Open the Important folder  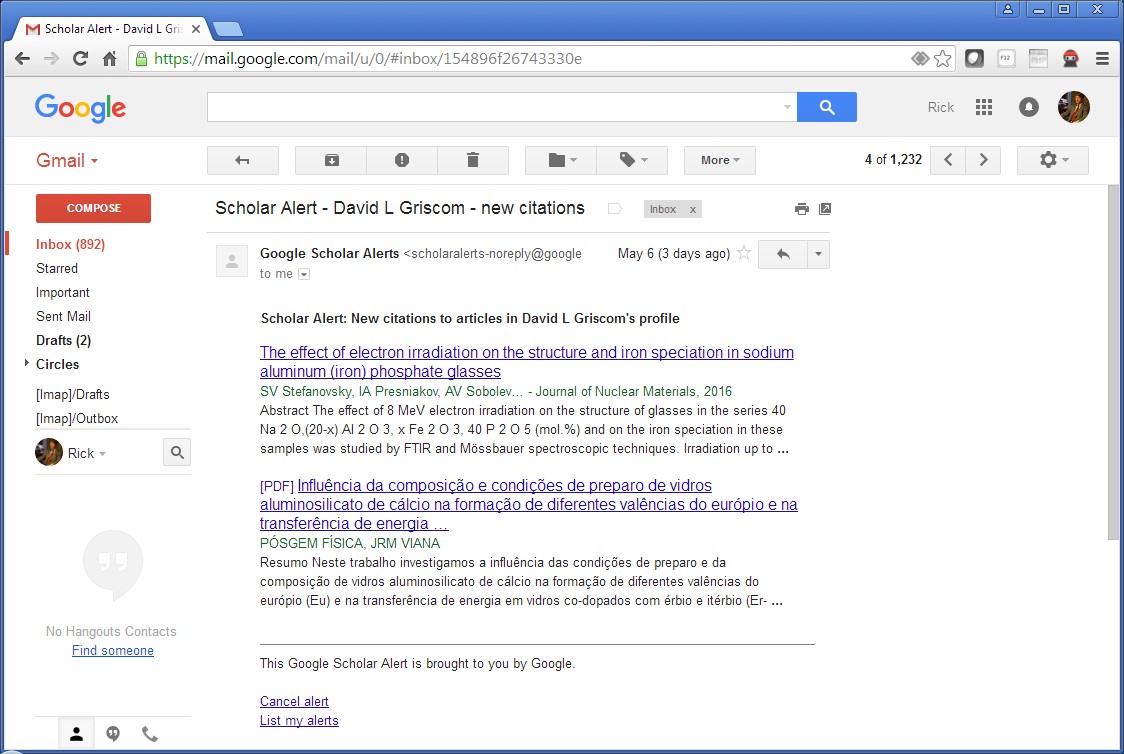[x=62, y=292]
